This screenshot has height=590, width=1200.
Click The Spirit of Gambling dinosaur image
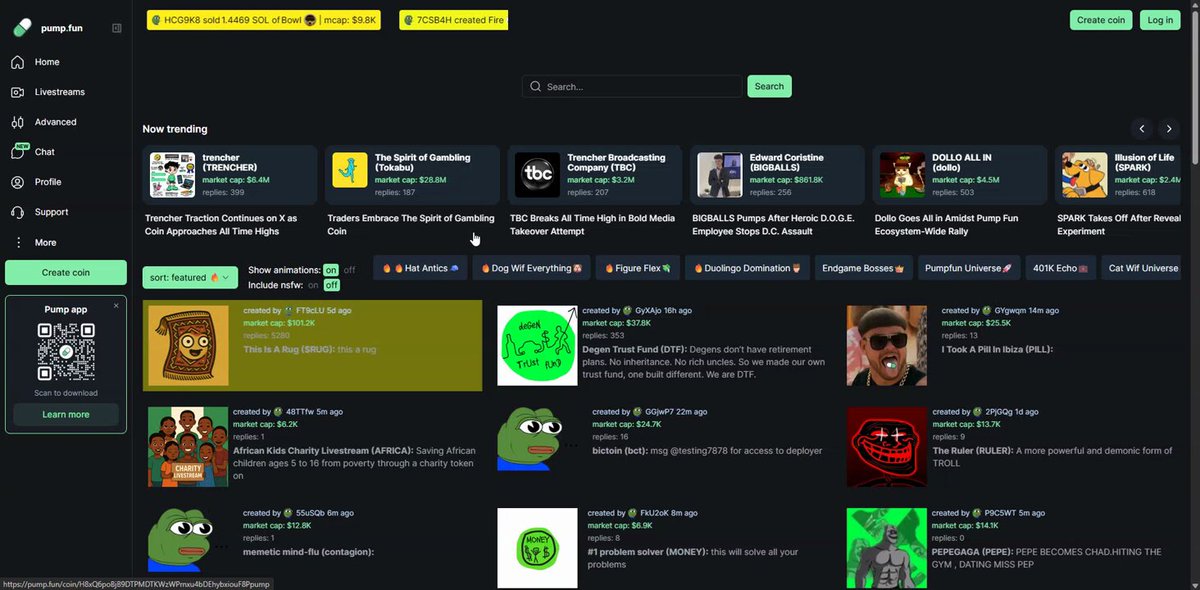point(350,171)
